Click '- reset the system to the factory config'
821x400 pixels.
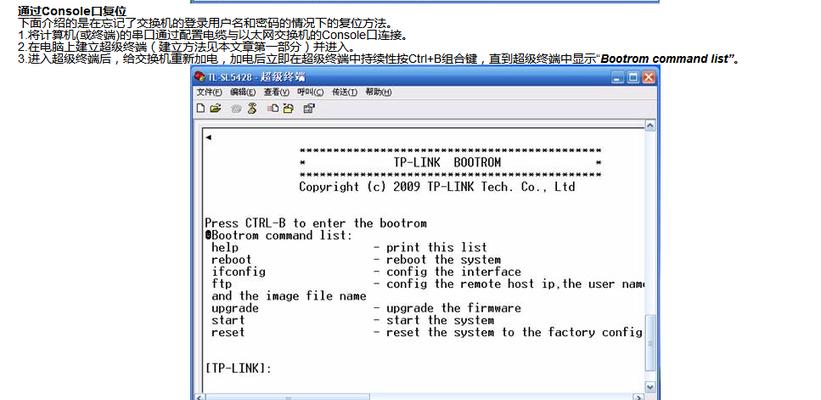(x=507, y=332)
